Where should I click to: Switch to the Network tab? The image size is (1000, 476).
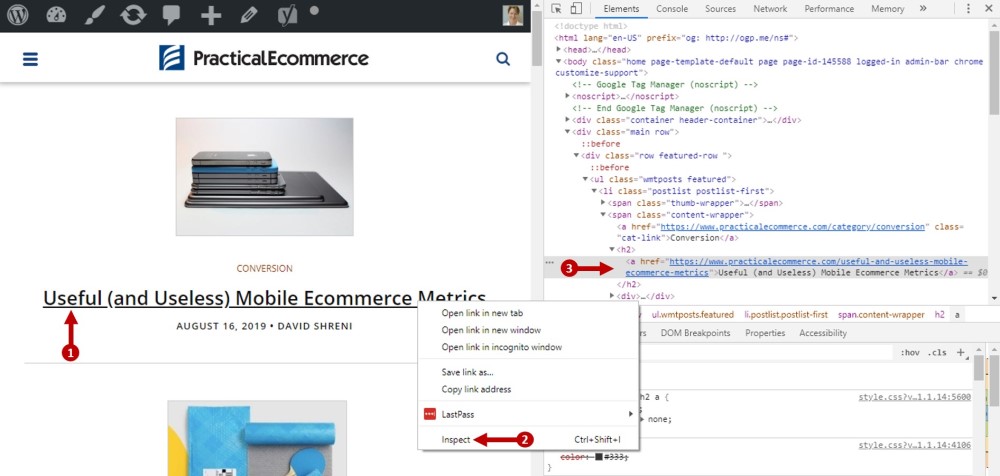pos(770,9)
